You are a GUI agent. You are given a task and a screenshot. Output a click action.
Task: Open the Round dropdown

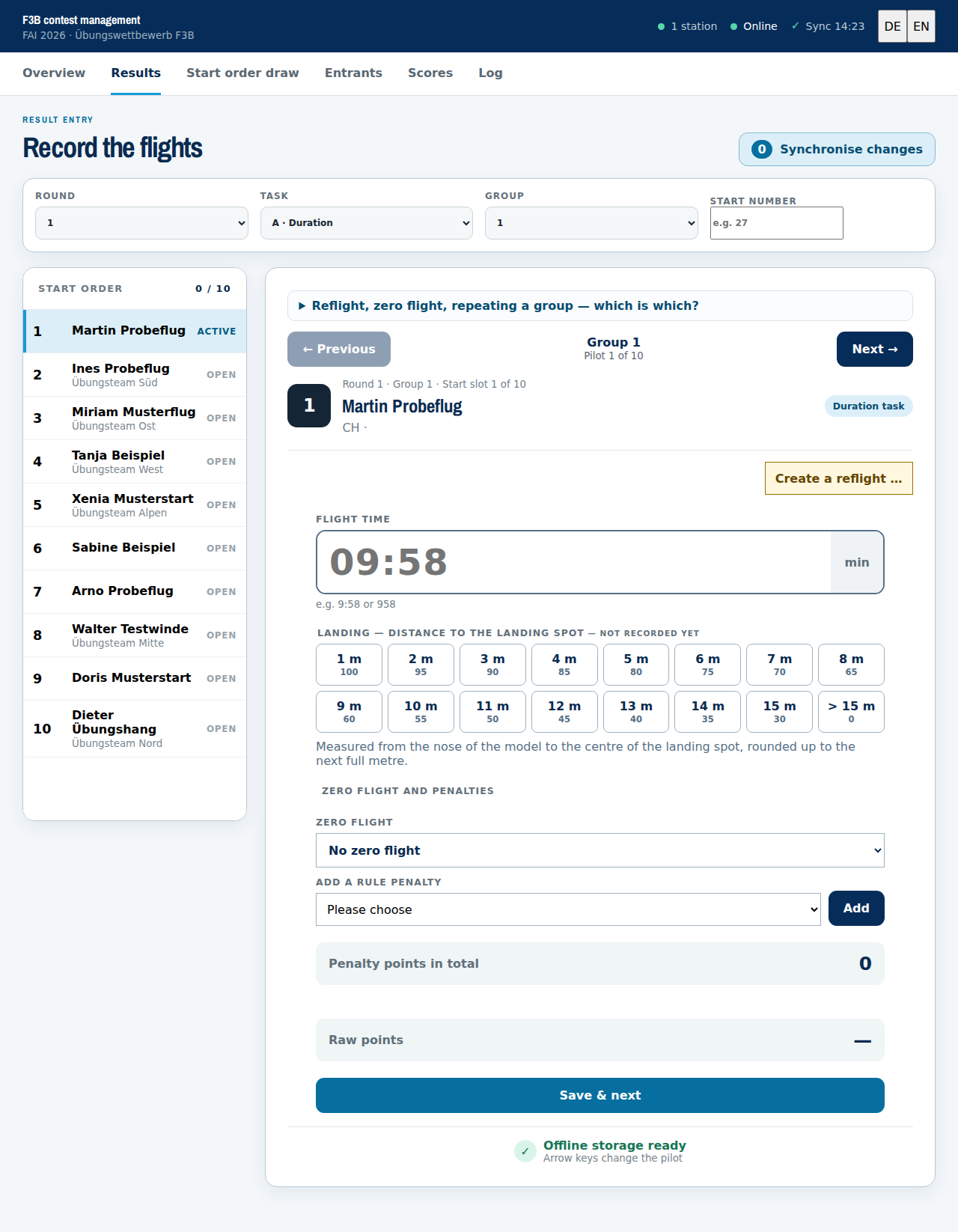141,223
